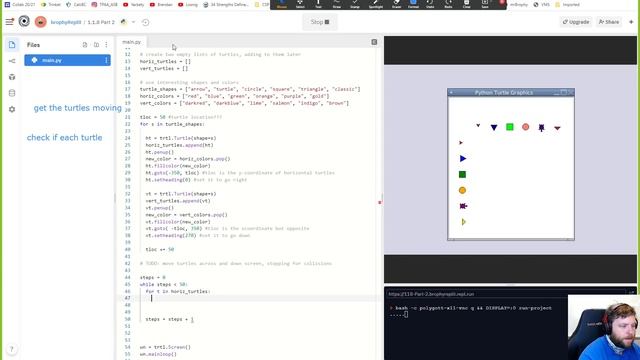640x360 pixels.
Task: Select Zoom annotation Select tool
Action: pos(300,4)
